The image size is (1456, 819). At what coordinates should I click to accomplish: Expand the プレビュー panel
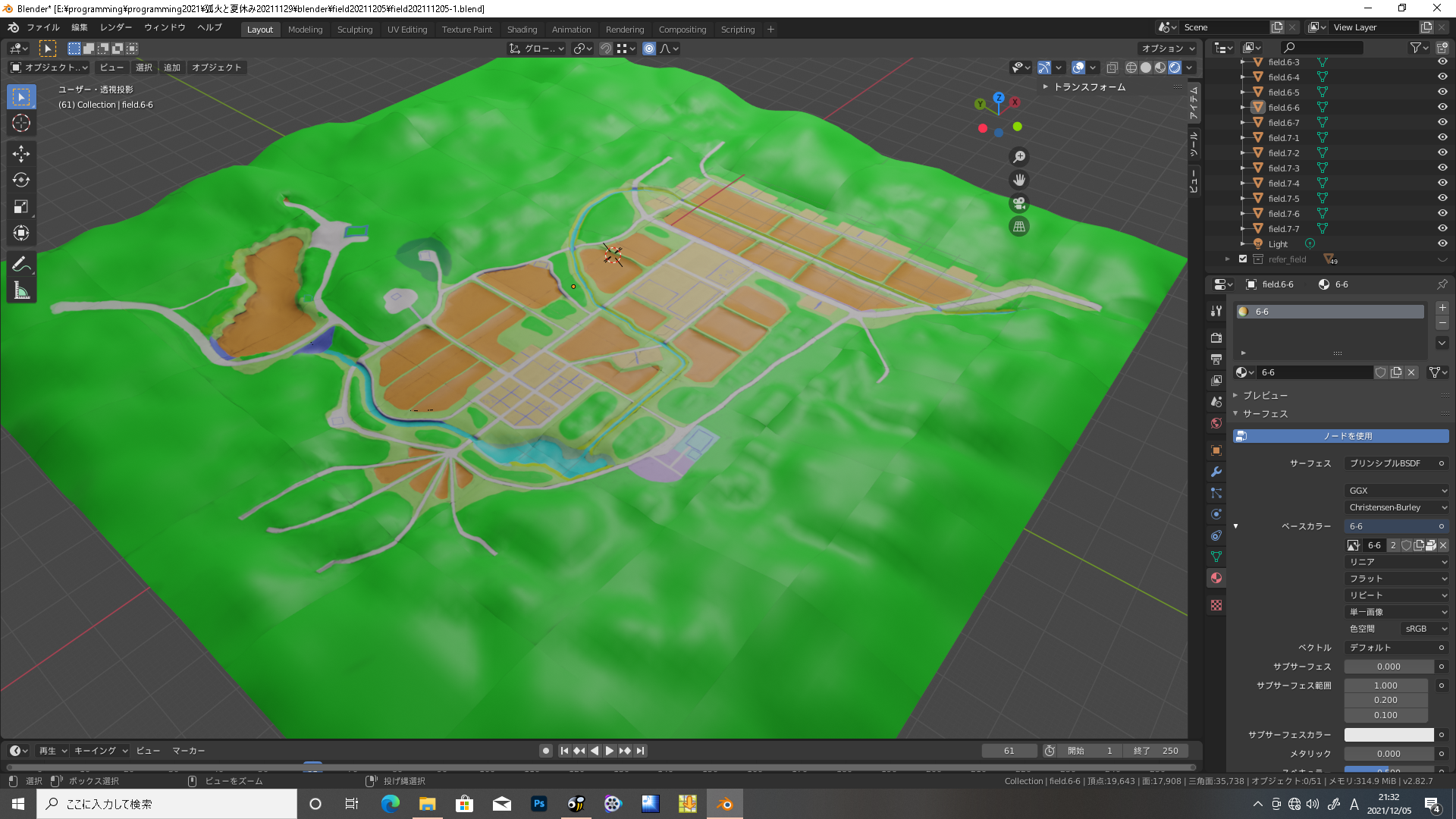tap(1265, 395)
